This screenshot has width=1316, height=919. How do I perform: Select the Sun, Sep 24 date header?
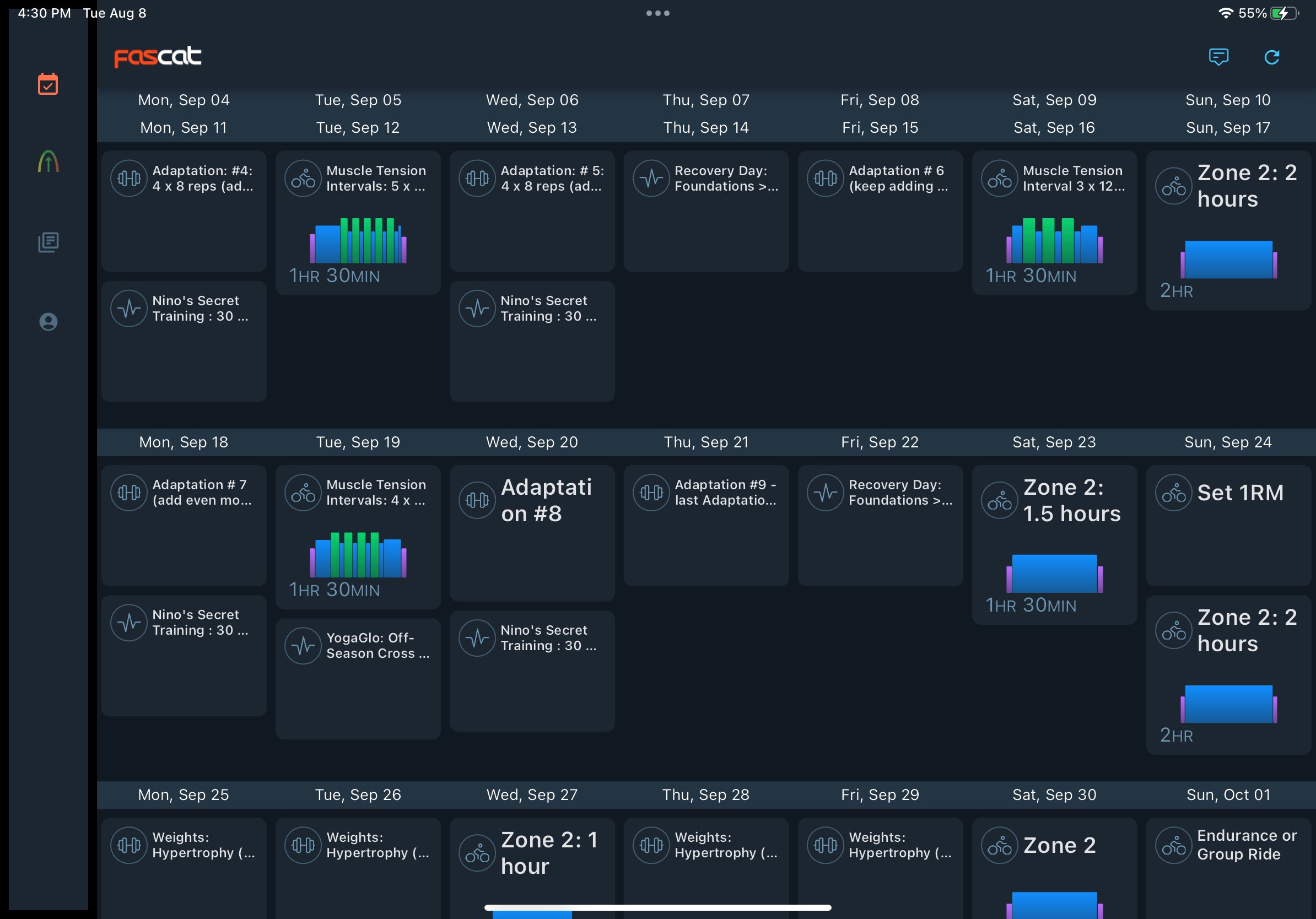pyautogui.click(x=1228, y=442)
